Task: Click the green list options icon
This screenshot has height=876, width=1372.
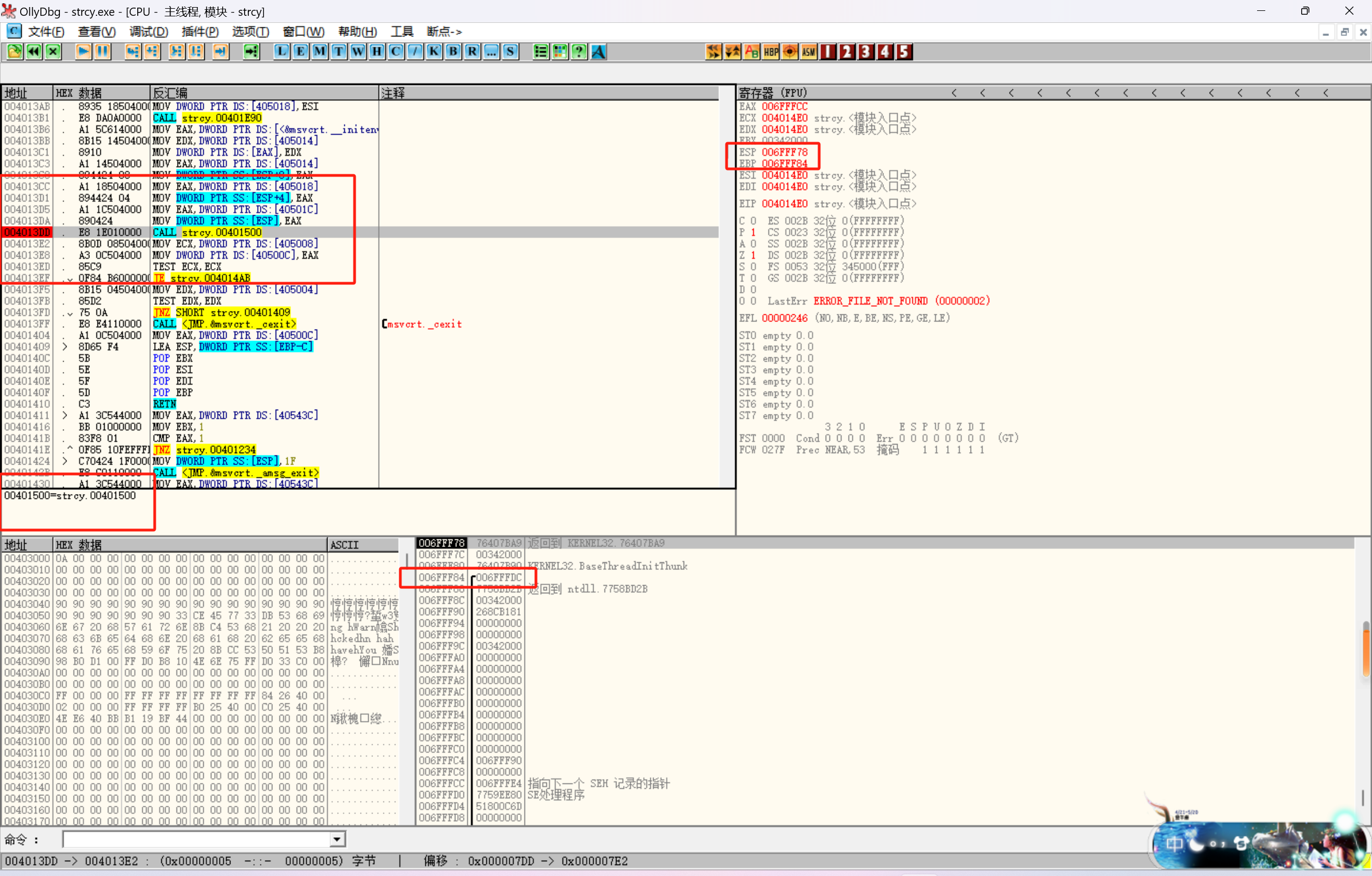Action: point(541,52)
